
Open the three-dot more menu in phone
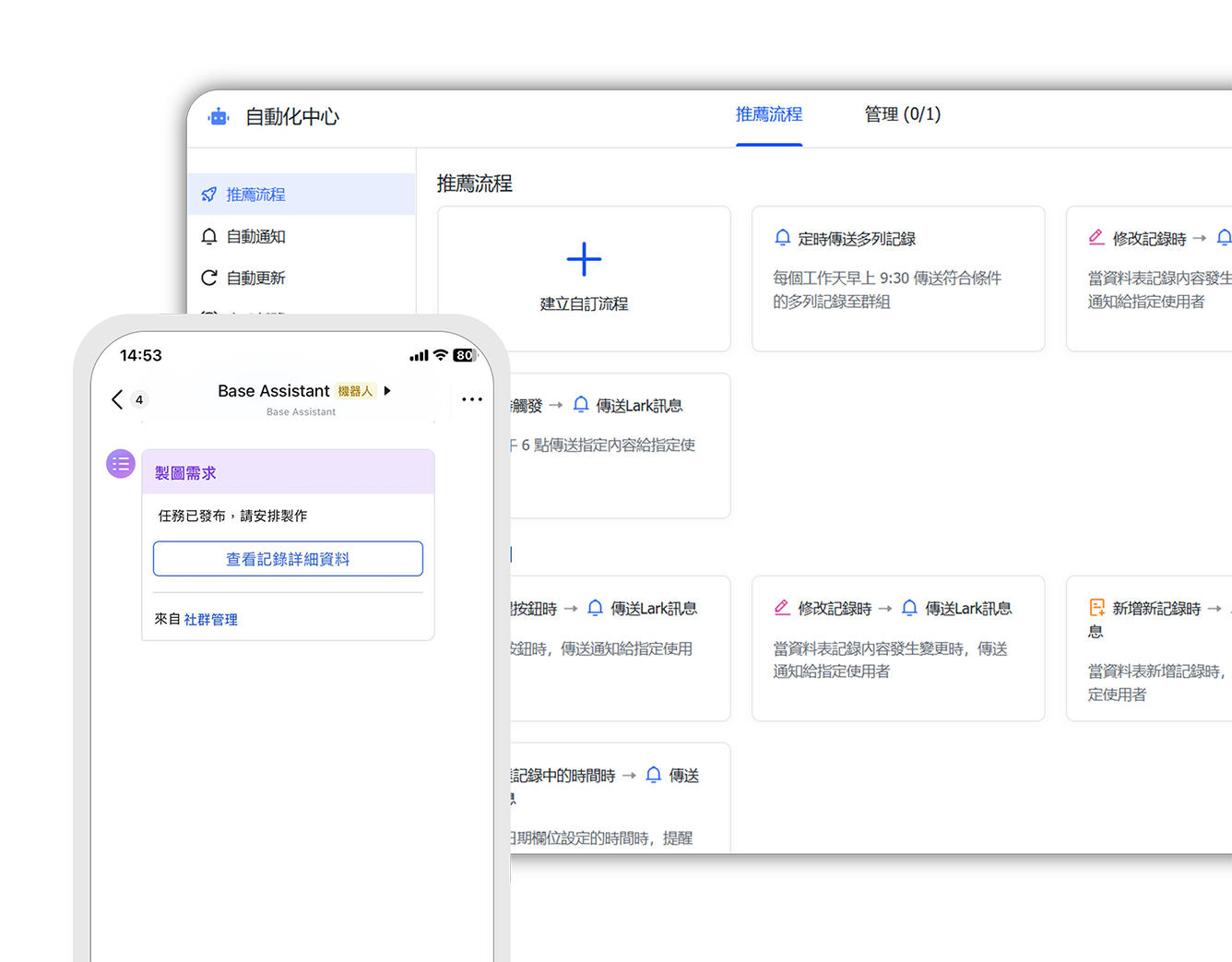click(x=472, y=399)
